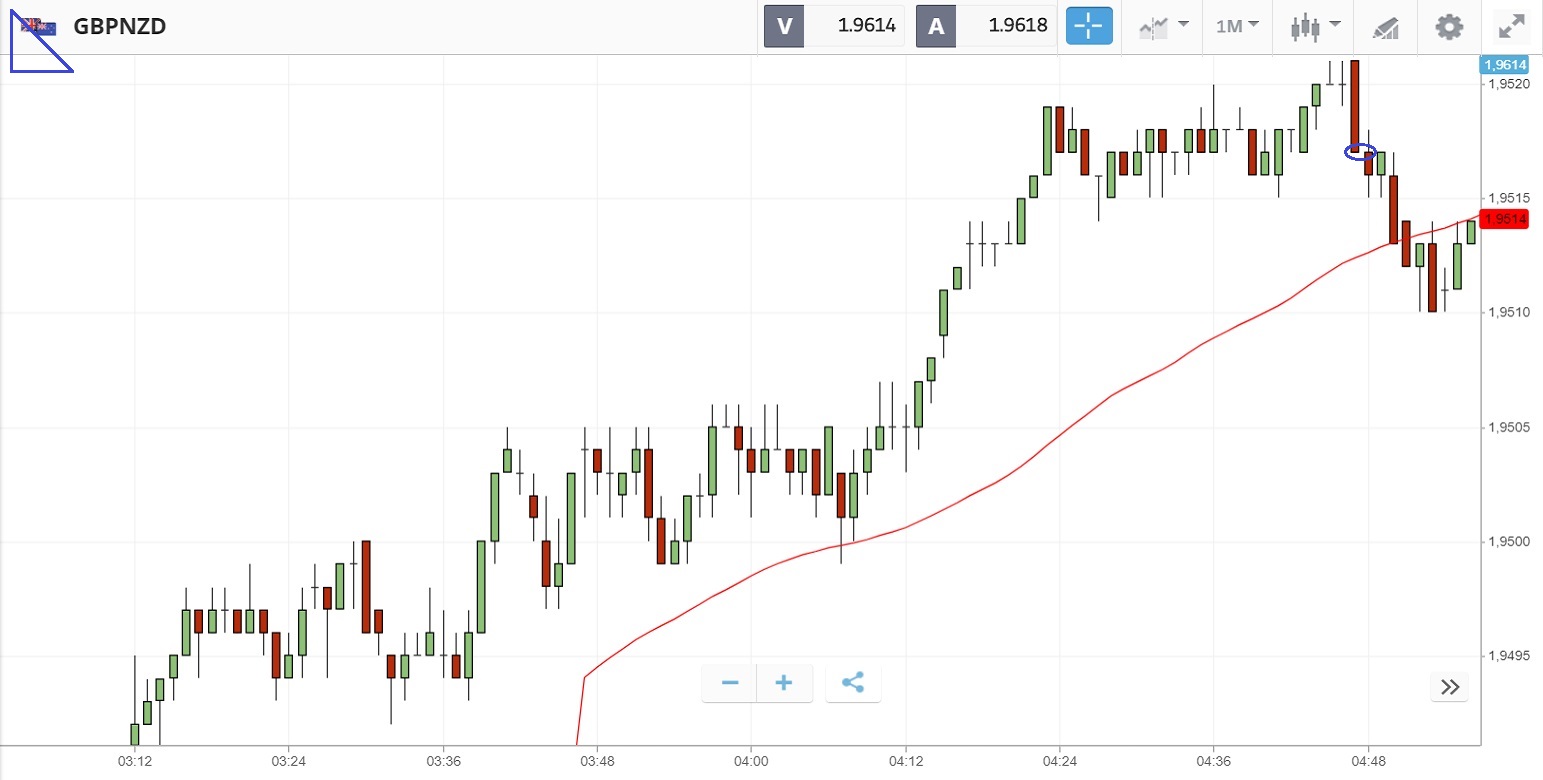Expand chart to fullscreen
This screenshot has height=780, width=1543.
click(x=1509, y=26)
